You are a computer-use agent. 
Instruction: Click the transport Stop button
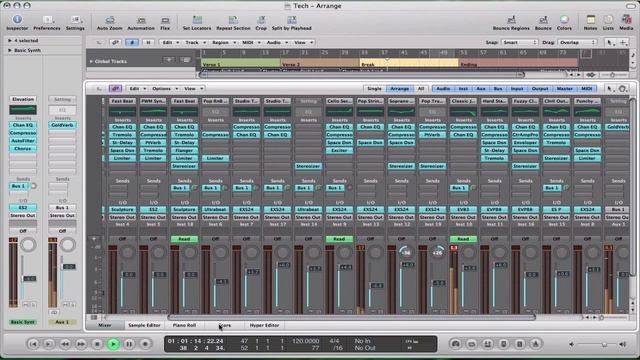tap(97, 344)
